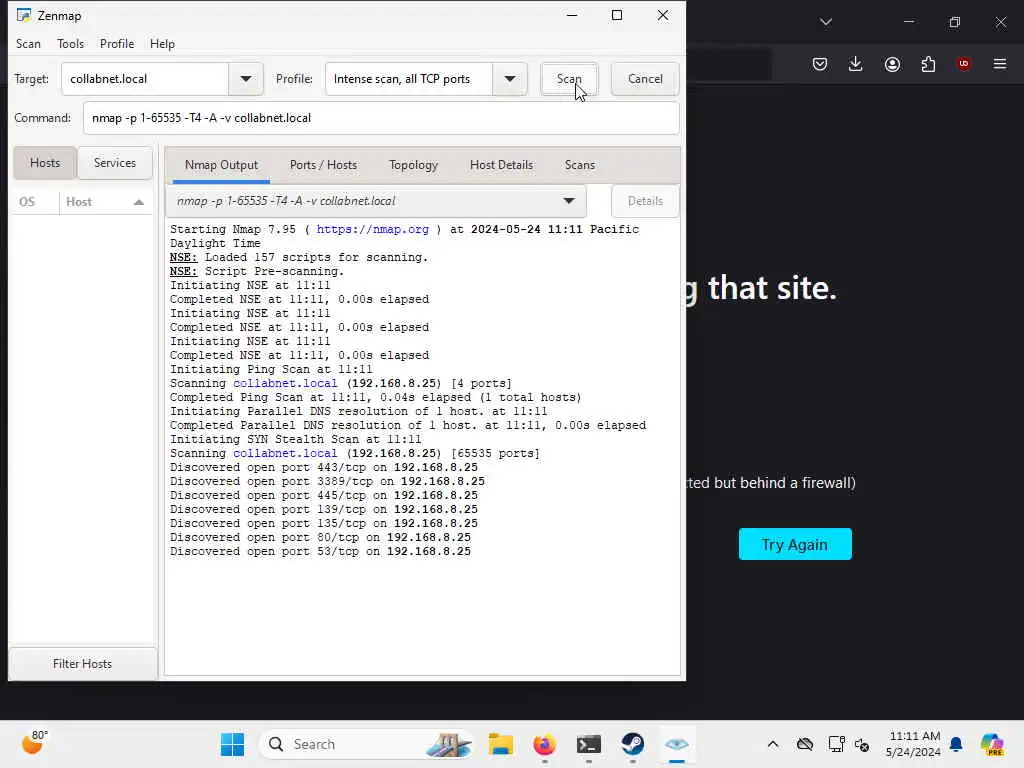Click the Details button beside output selector

coord(645,201)
